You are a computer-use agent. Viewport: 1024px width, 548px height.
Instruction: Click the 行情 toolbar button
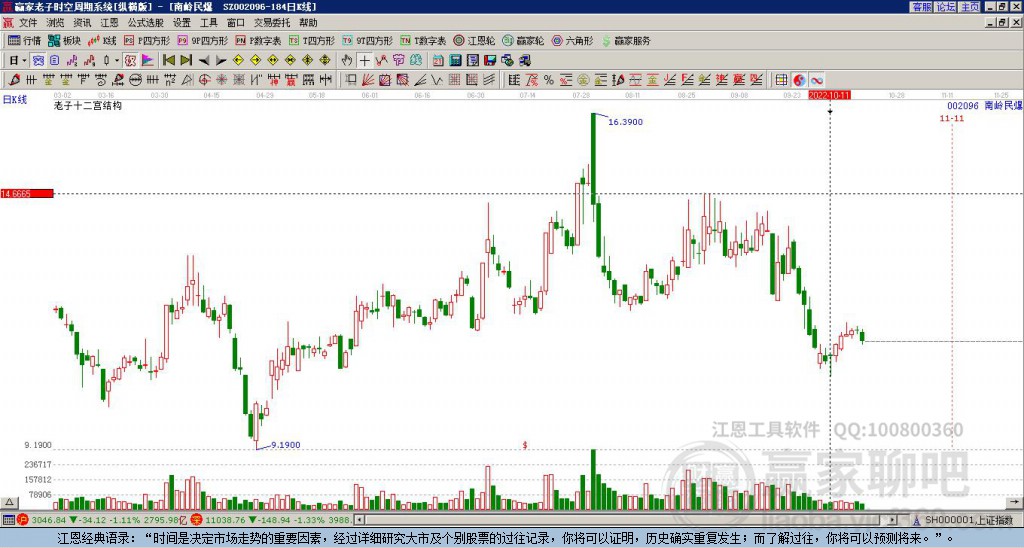pos(24,40)
